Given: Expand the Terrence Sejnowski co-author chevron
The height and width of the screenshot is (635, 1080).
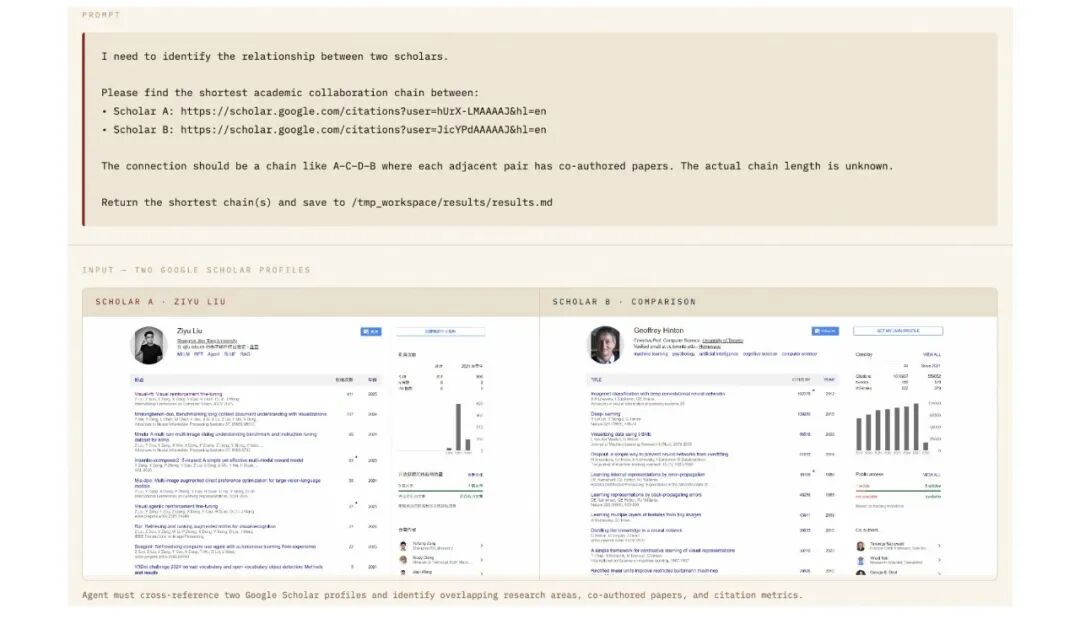Looking at the screenshot, I should click(x=939, y=546).
